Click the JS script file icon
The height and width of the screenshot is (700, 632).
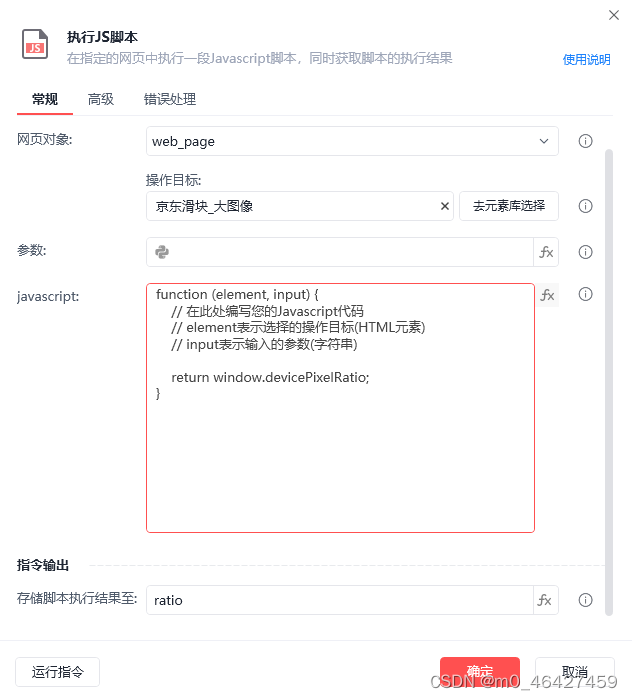tap(35, 44)
